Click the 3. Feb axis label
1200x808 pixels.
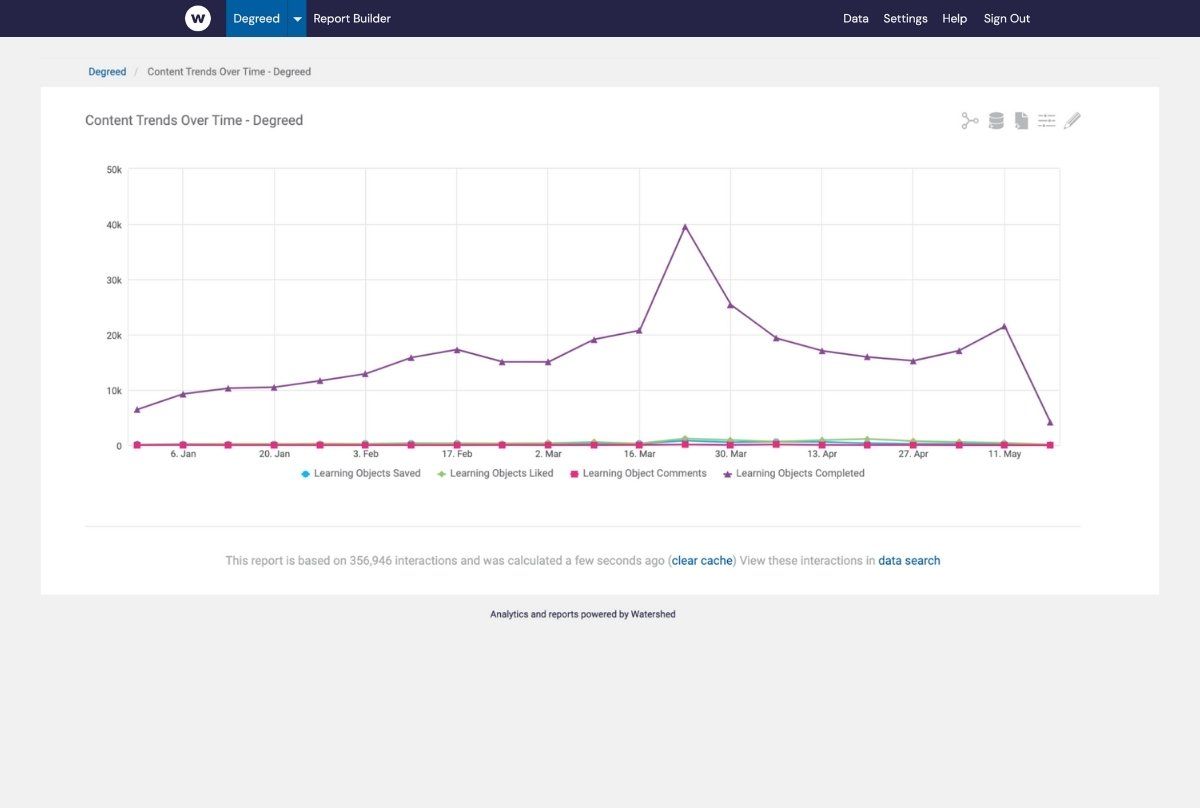[365, 454]
